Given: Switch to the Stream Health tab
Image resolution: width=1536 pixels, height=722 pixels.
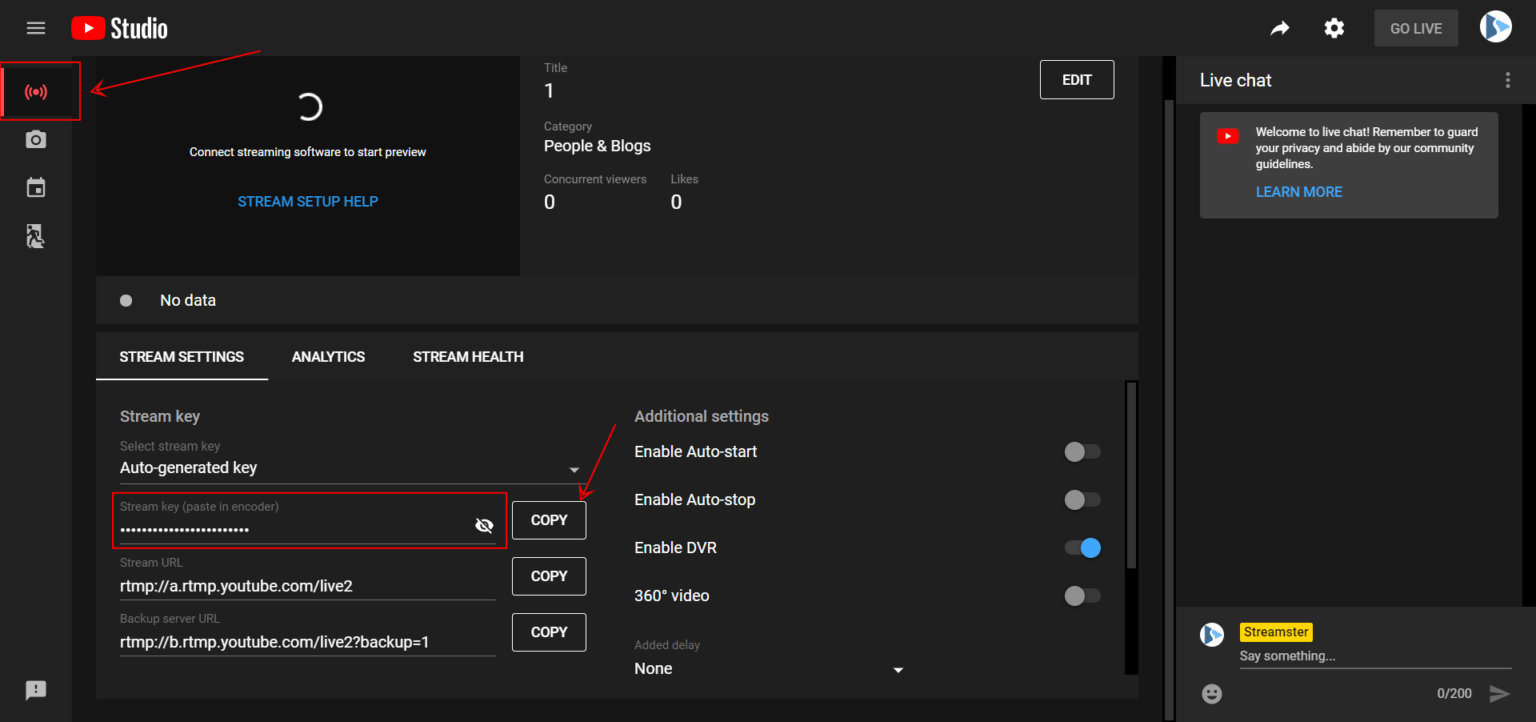Looking at the screenshot, I should [468, 356].
